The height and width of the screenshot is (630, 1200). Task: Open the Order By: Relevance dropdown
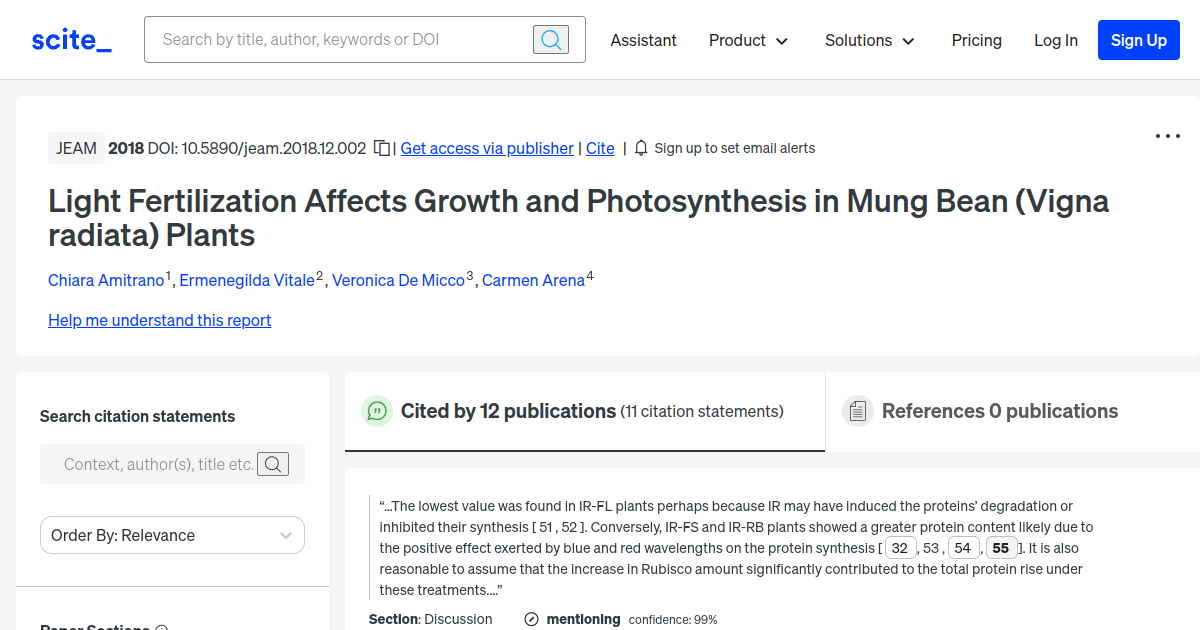coord(172,535)
